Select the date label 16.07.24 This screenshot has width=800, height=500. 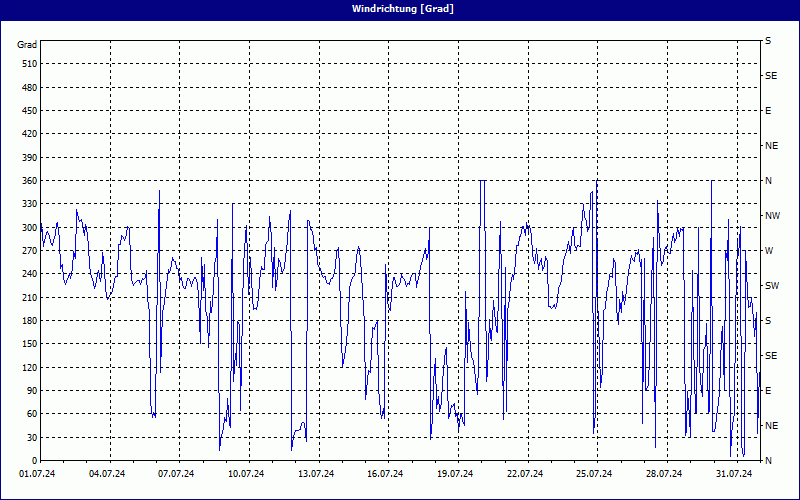point(385,474)
